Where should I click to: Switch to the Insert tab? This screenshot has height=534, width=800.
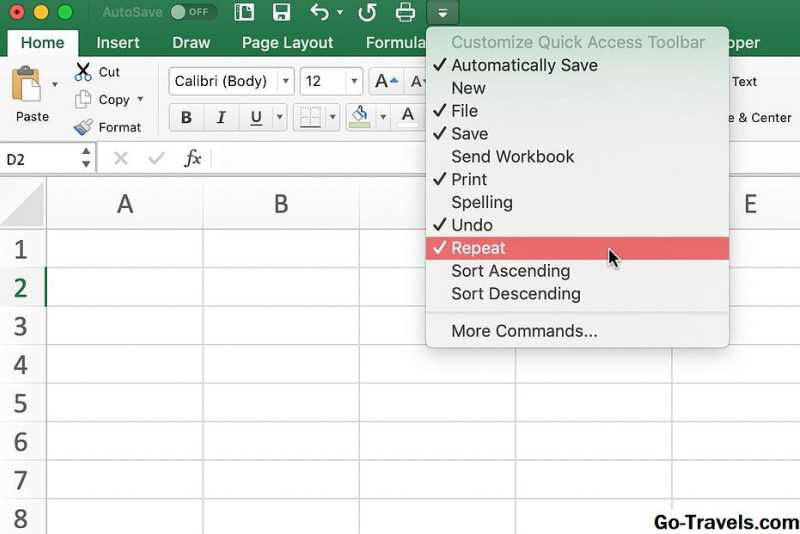point(118,43)
